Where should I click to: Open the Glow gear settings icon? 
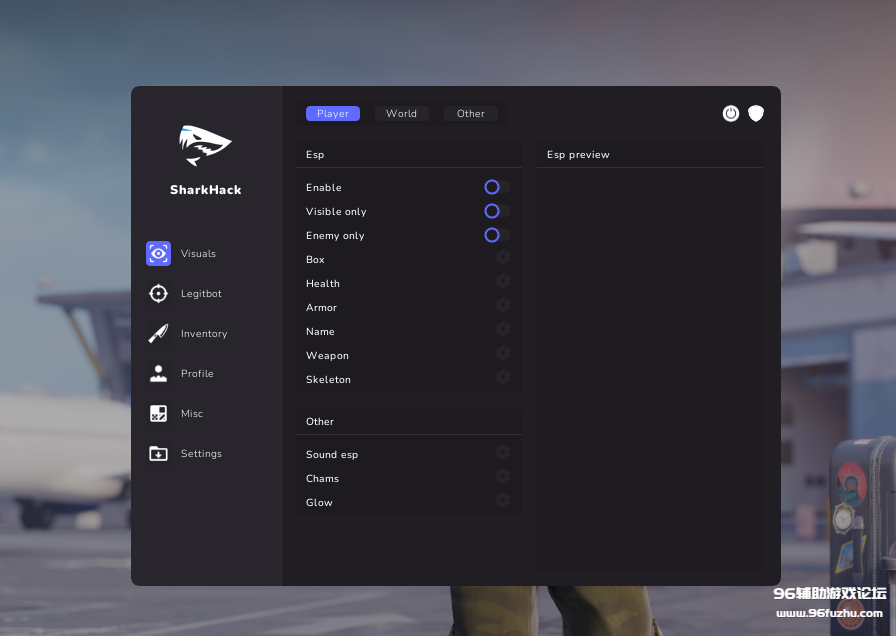coord(503,501)
